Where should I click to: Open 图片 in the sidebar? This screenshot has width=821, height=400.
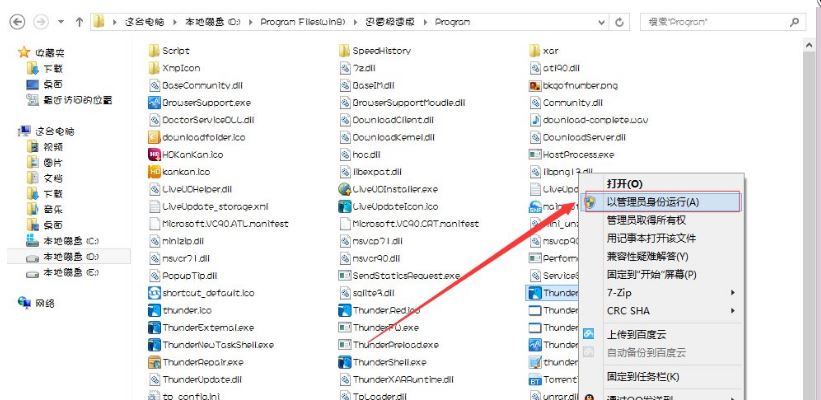(x=53, y=163)
